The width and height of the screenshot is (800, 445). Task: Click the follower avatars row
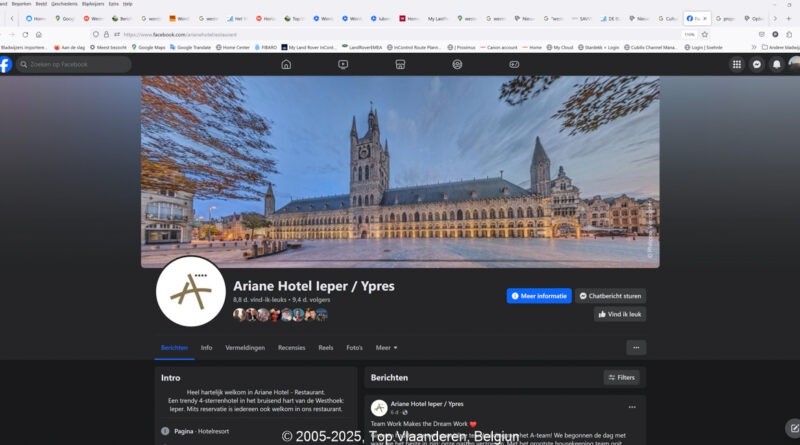(x=280, y=314)
